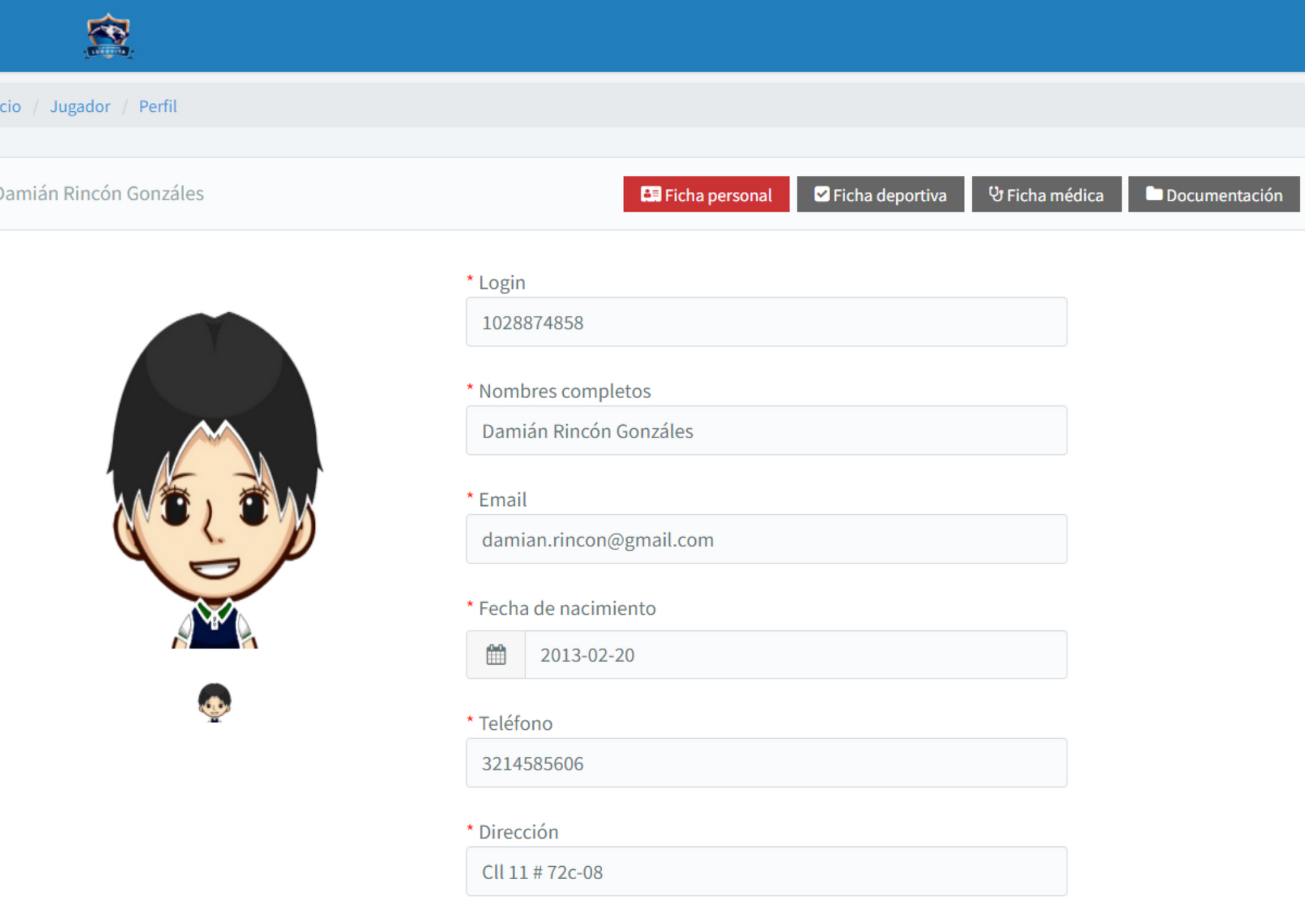The height and width of the screenshot is (924, 1305).
Task: Click the Perfil breadcrumb link
Action: (157, 106)
